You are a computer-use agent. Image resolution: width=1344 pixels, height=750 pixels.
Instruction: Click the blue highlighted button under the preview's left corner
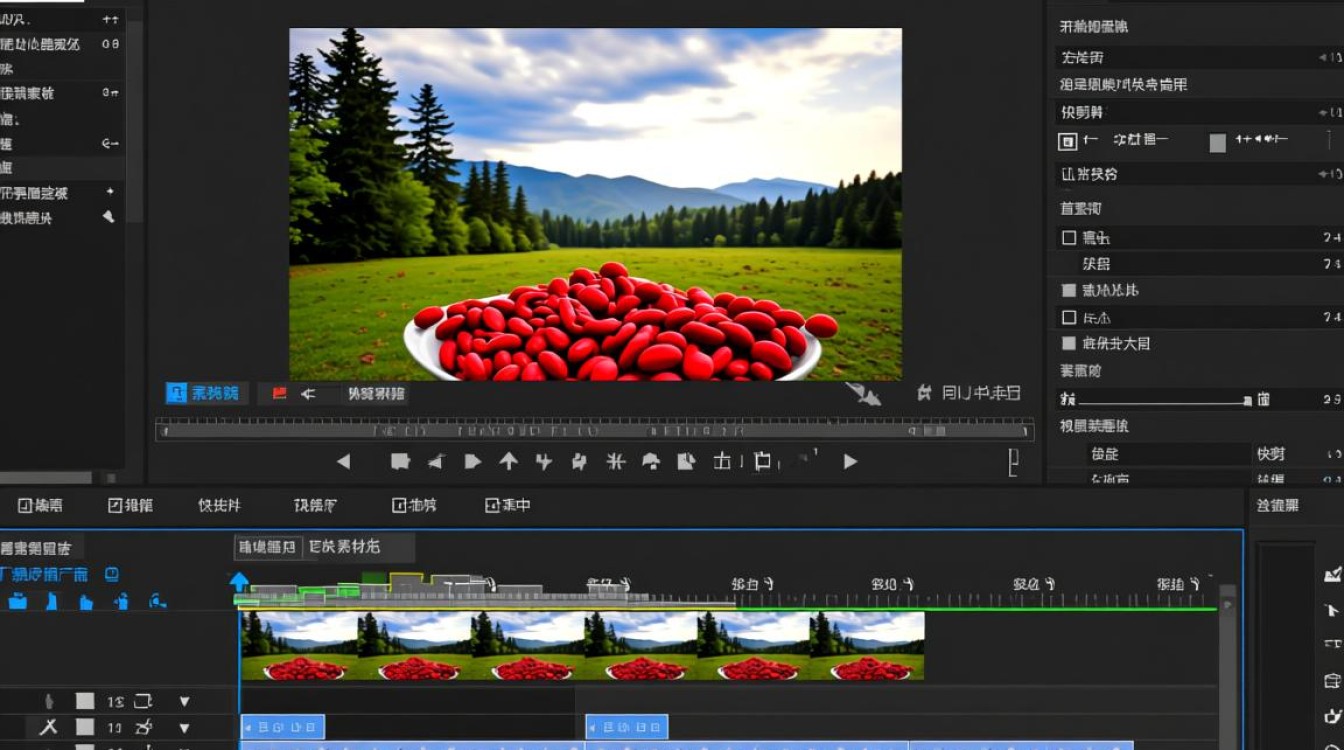point(205,393)
